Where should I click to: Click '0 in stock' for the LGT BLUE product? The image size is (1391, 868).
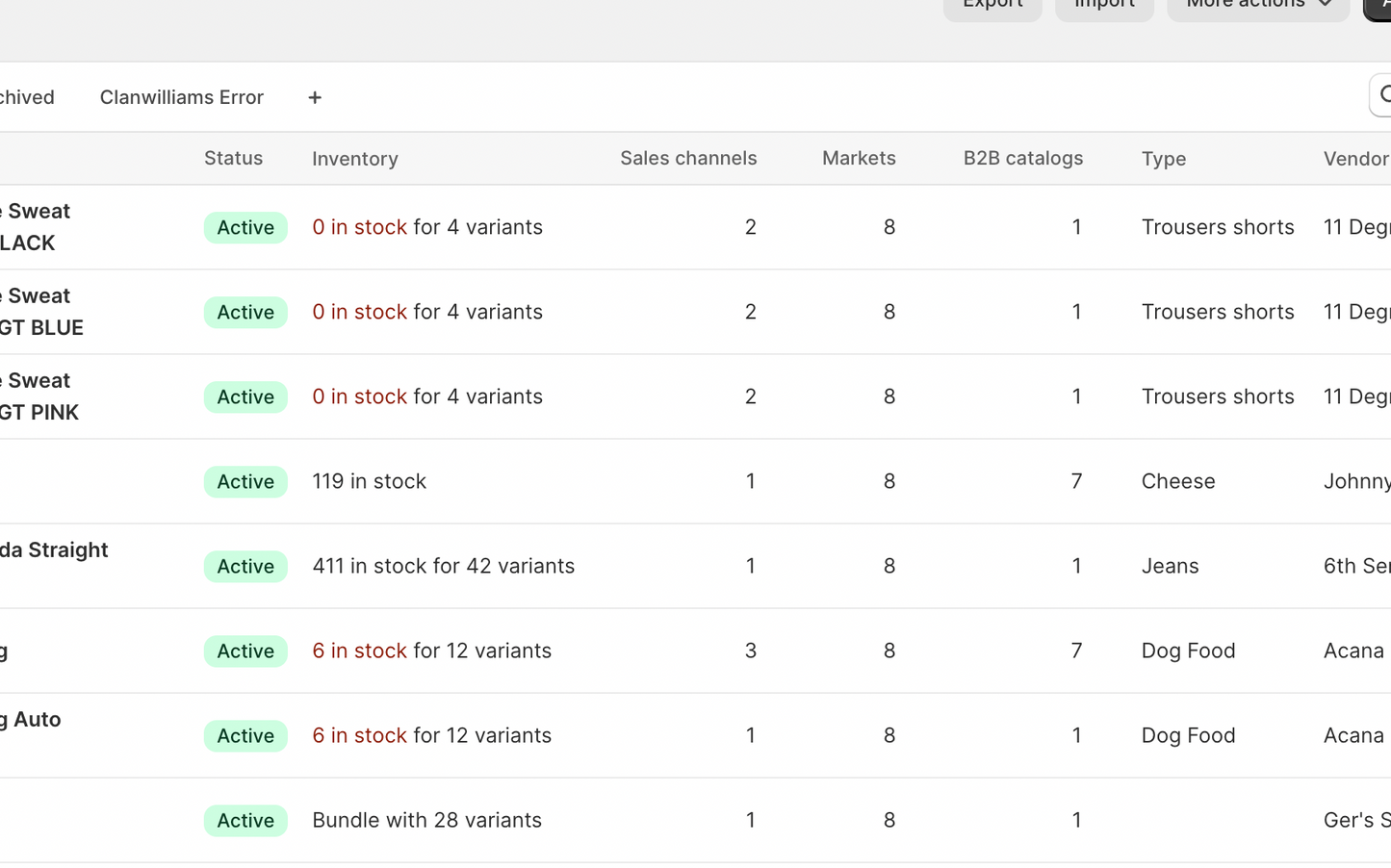(x=359, y=312)
